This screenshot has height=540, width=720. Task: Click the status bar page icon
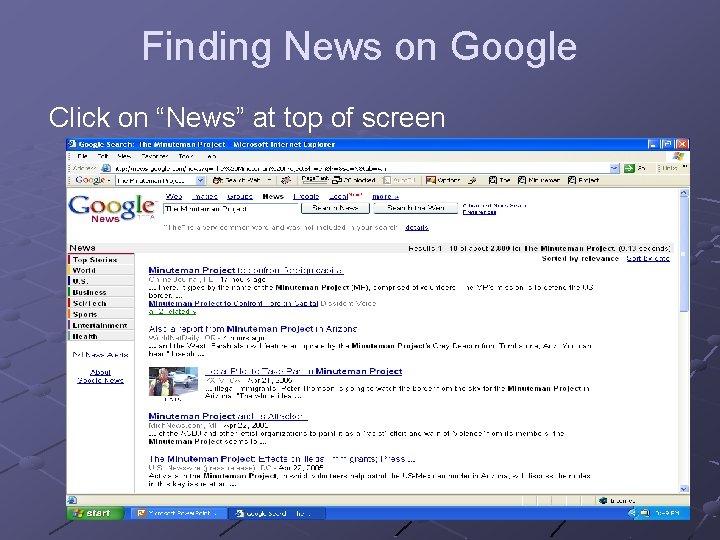72,501
